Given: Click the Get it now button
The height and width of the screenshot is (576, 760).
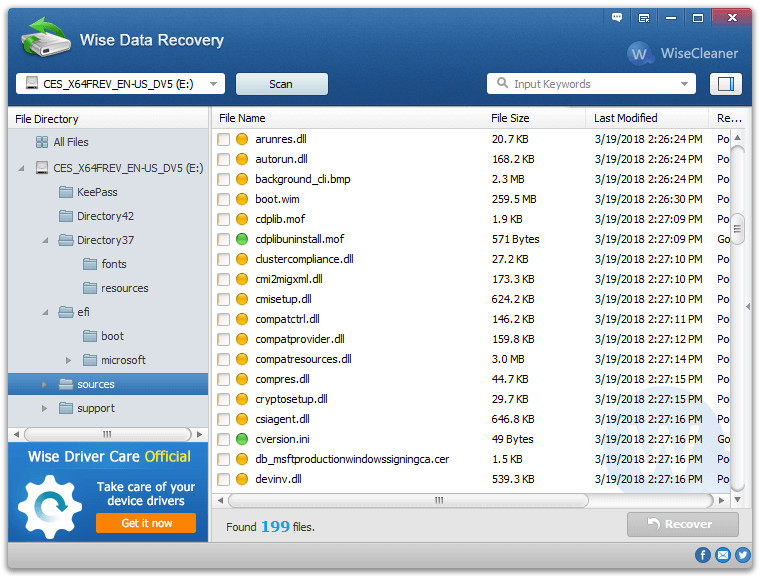Looking at the screenshot, I should pos(146,523).
